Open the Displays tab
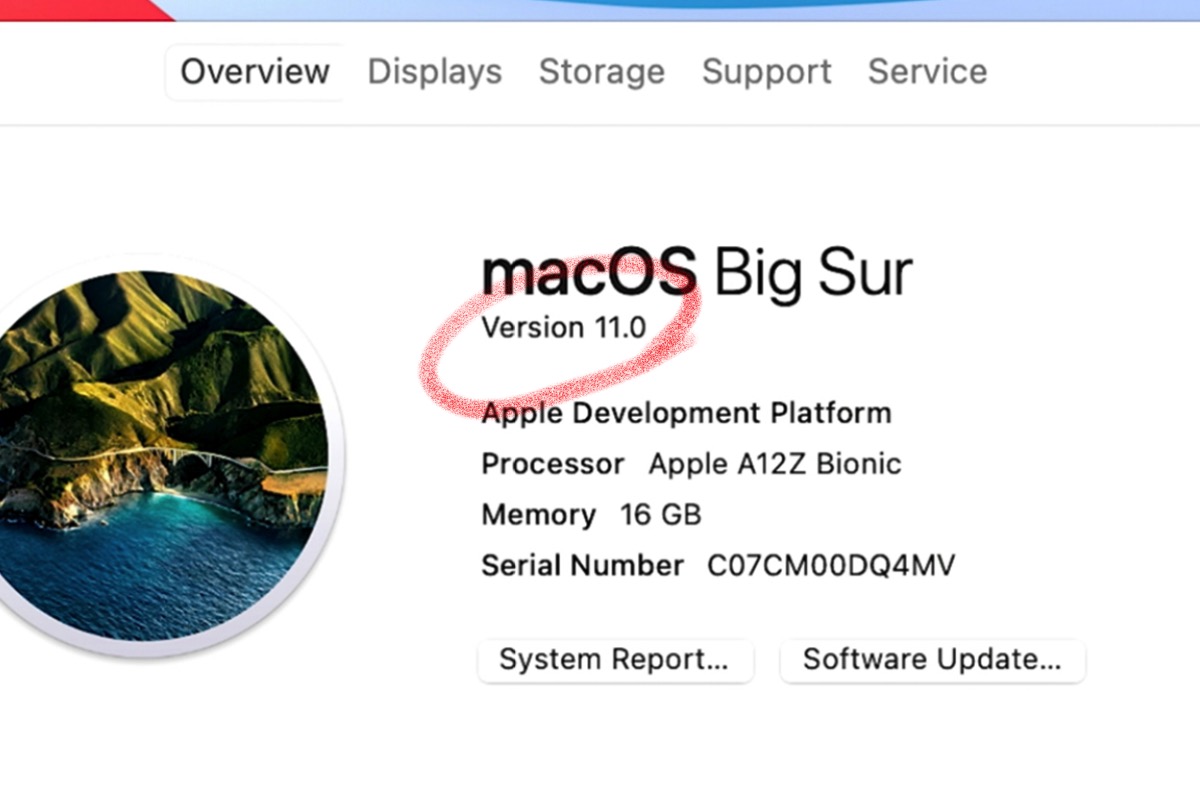 click(435, 72)
